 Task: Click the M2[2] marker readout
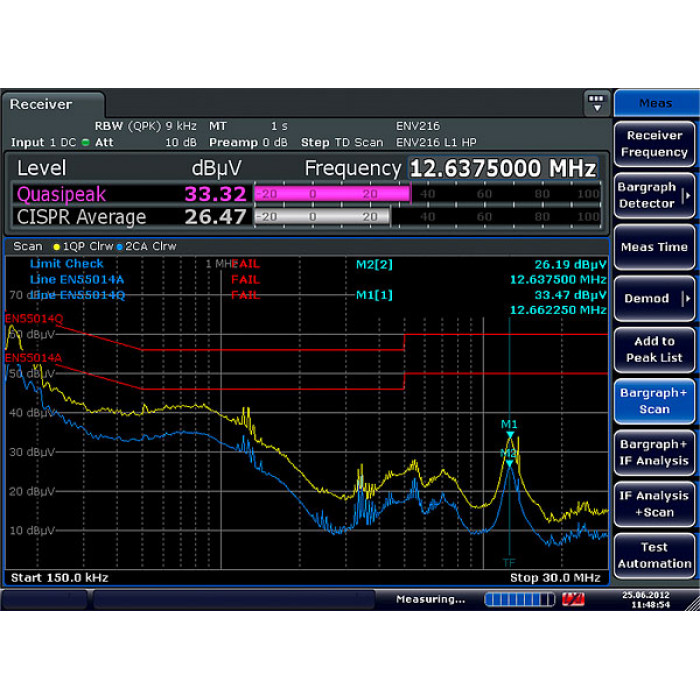[x=374, y=265]
